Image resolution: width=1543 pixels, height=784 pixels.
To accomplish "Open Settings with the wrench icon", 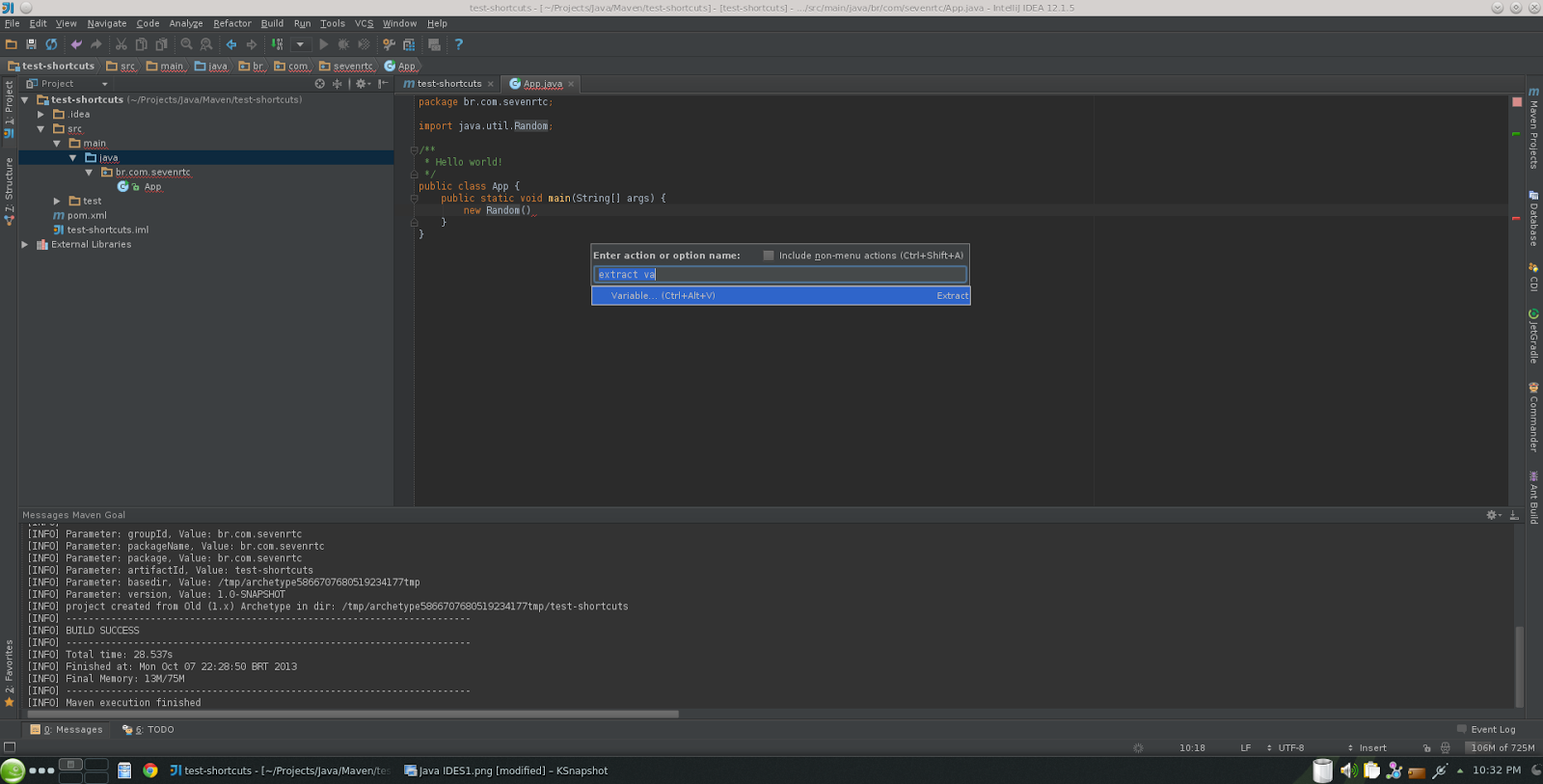I will (389, 44).
